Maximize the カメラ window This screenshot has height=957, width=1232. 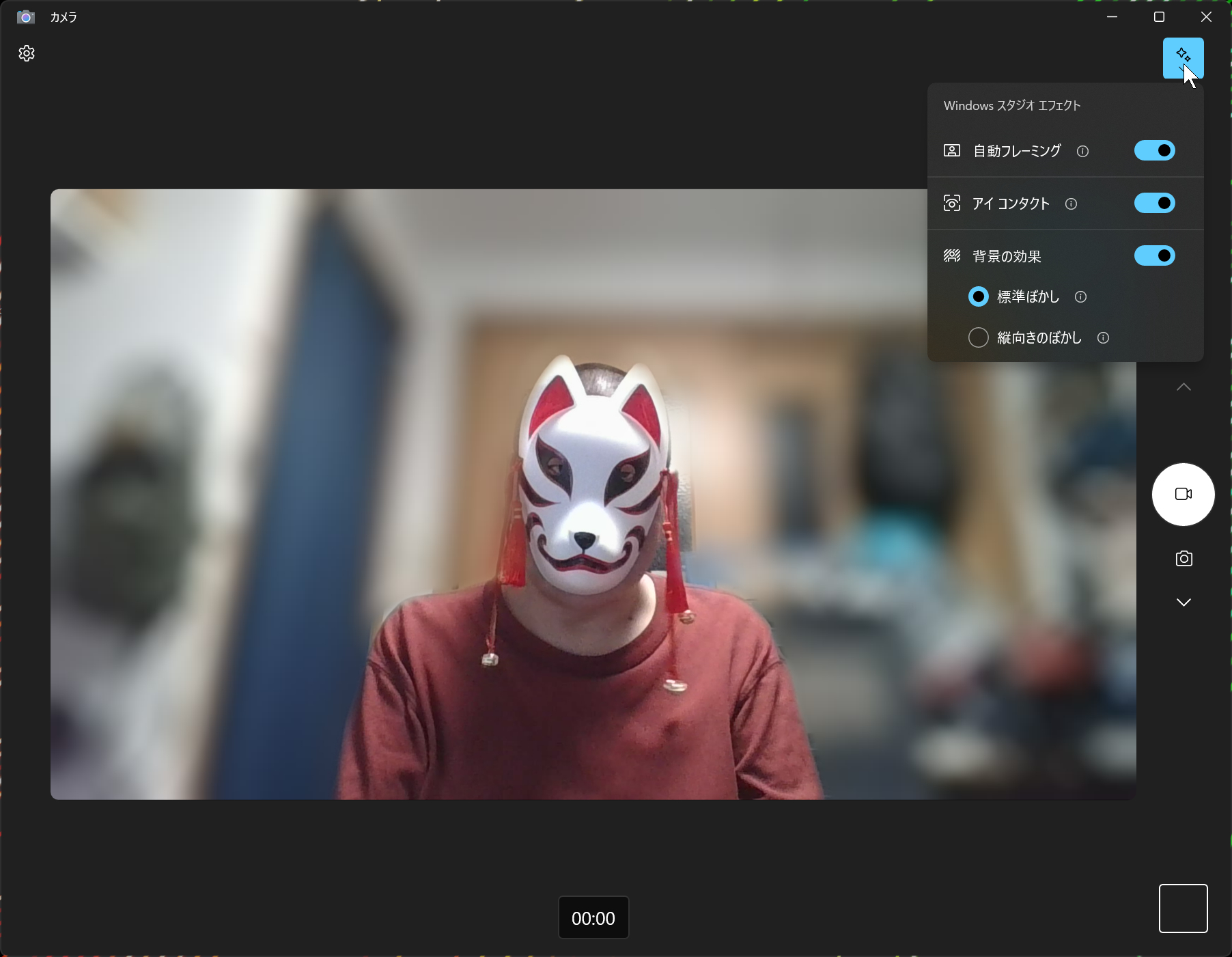click(1159, 17)
